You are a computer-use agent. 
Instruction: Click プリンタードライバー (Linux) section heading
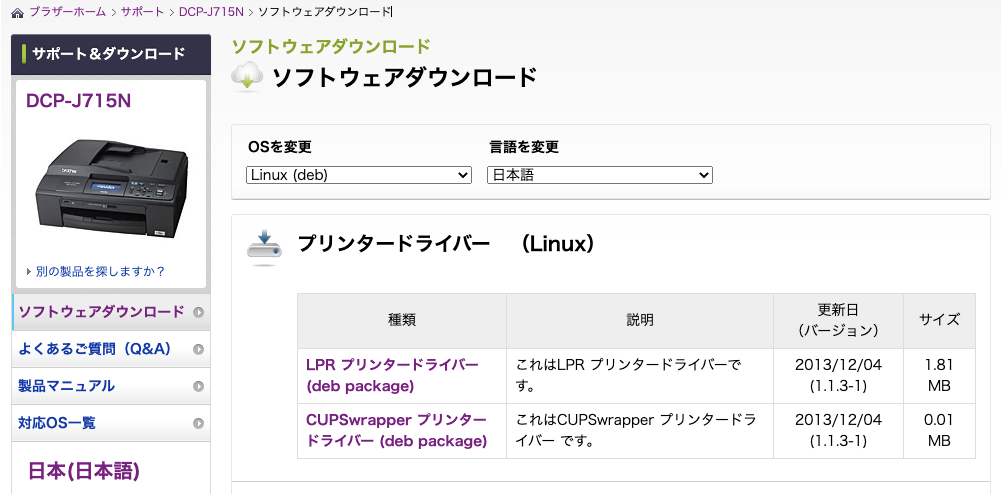(446, 244)
